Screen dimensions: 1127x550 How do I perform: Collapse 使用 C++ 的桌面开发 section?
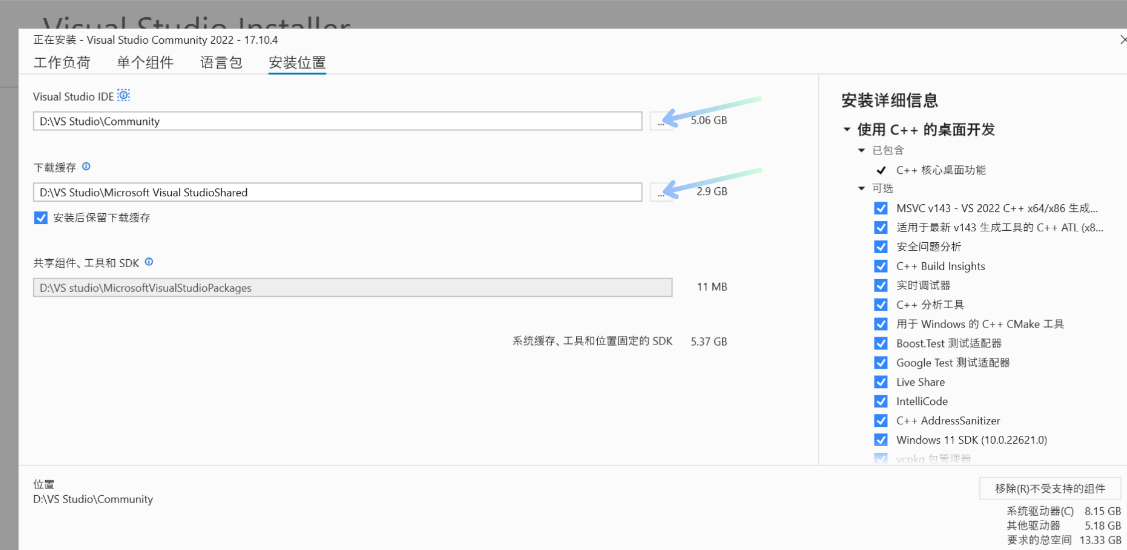[x=847, y=130]
